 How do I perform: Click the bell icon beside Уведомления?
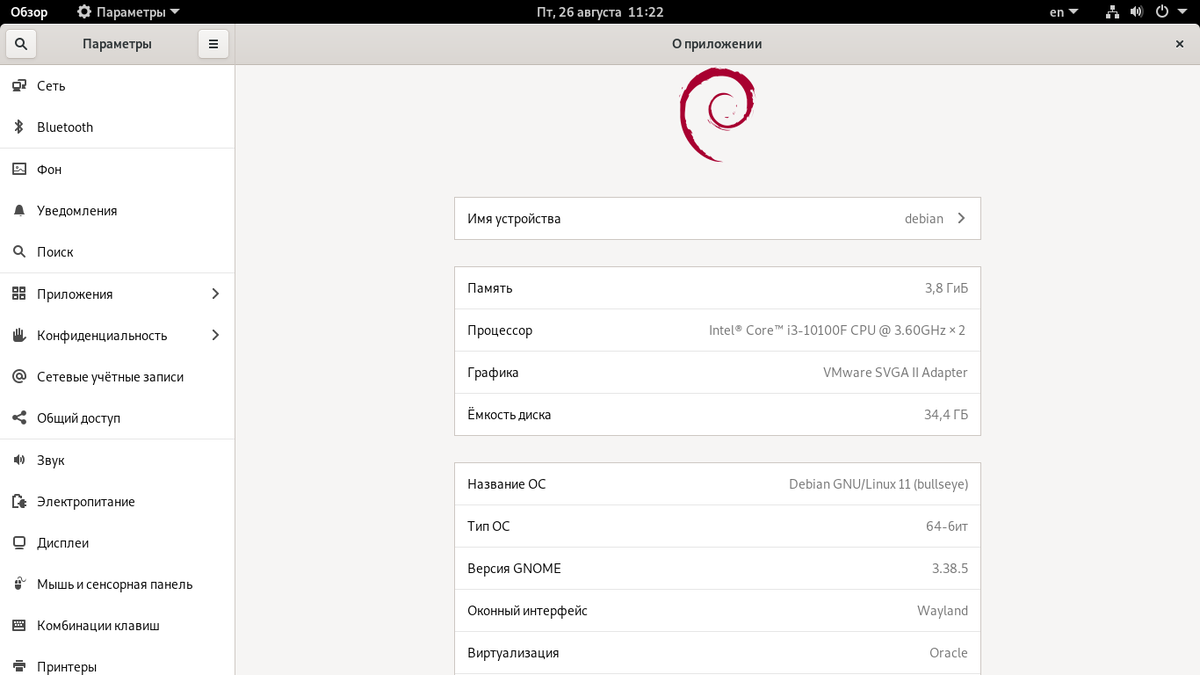[x=18, y=211]
